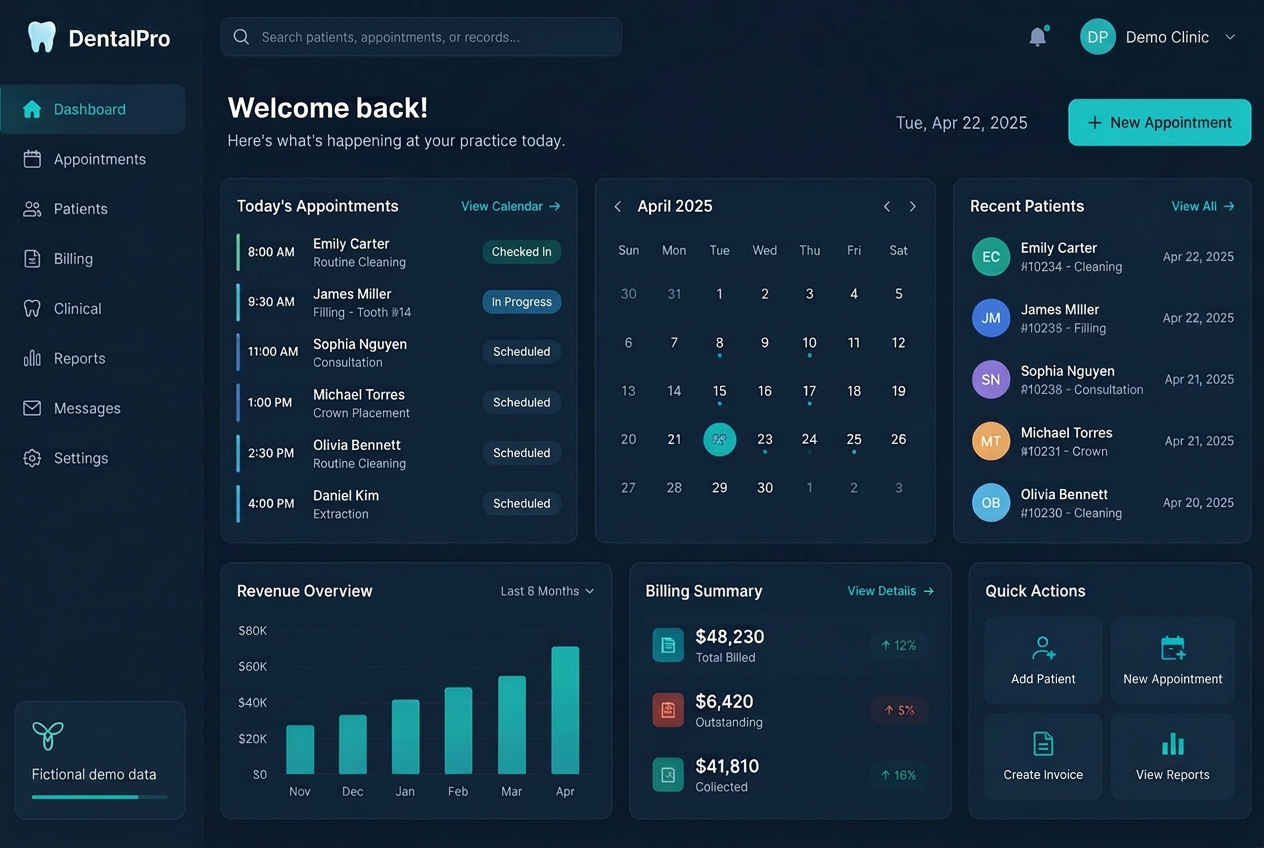Image resolution: width=1264 pixels, height=848 pixels.
Task: Open the View Calendar link
Action: click(510, 206)
